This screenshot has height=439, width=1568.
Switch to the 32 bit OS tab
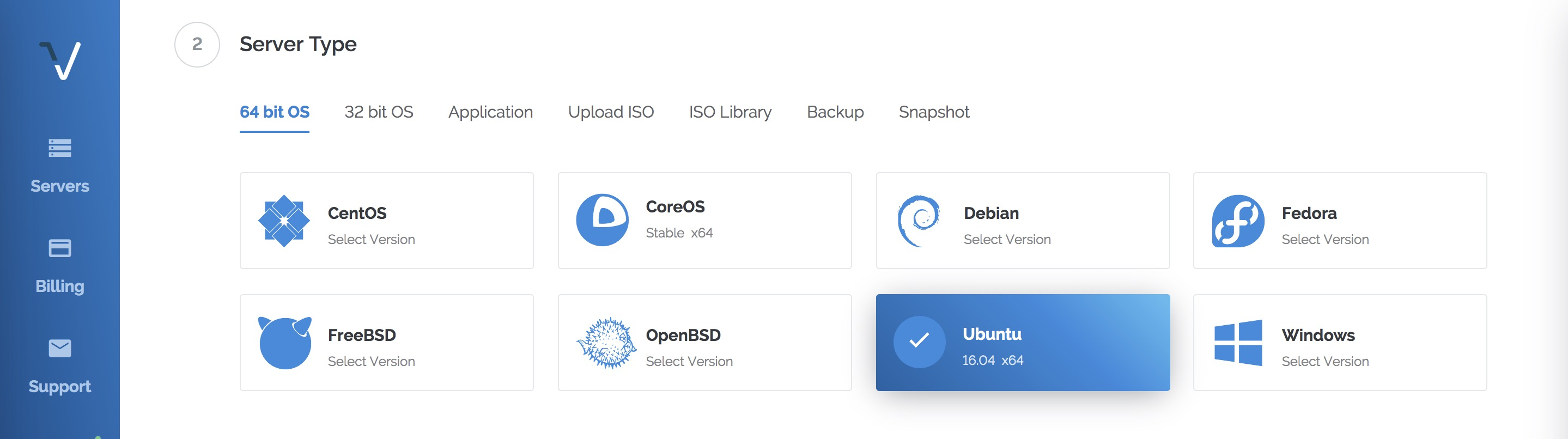[379, 112]
